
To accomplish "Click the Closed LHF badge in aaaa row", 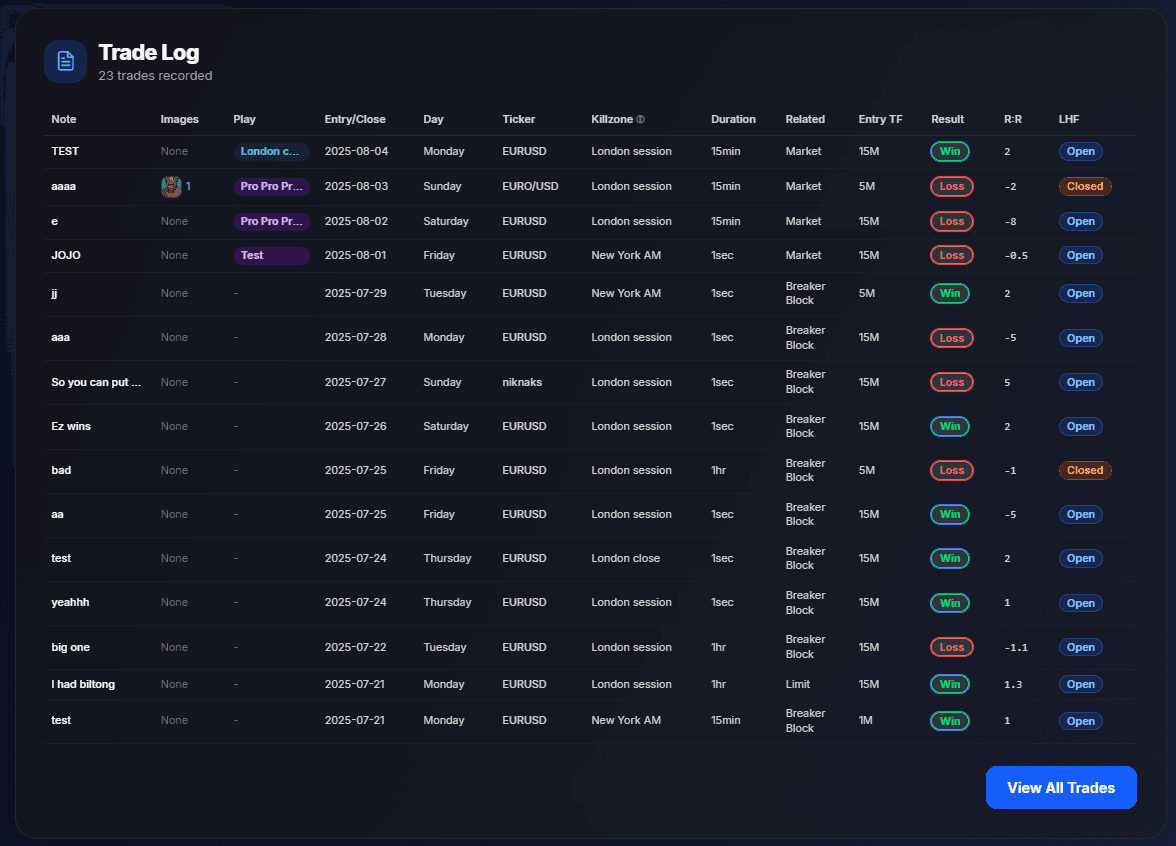I will point(1085,186).
